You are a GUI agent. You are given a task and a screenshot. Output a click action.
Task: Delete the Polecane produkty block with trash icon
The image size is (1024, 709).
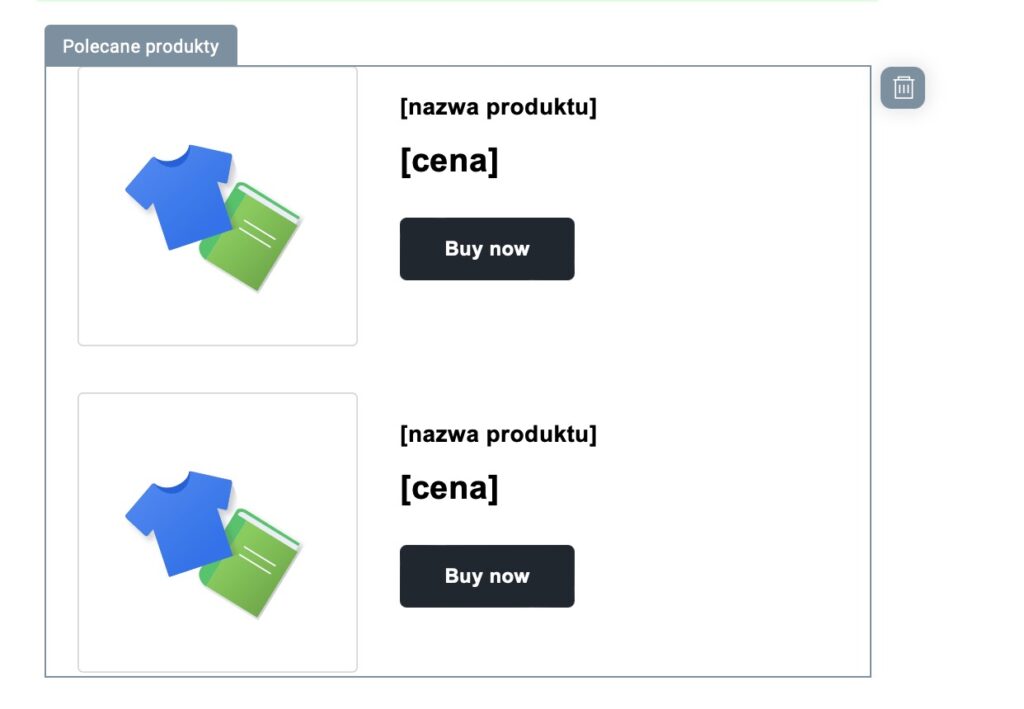903,87
